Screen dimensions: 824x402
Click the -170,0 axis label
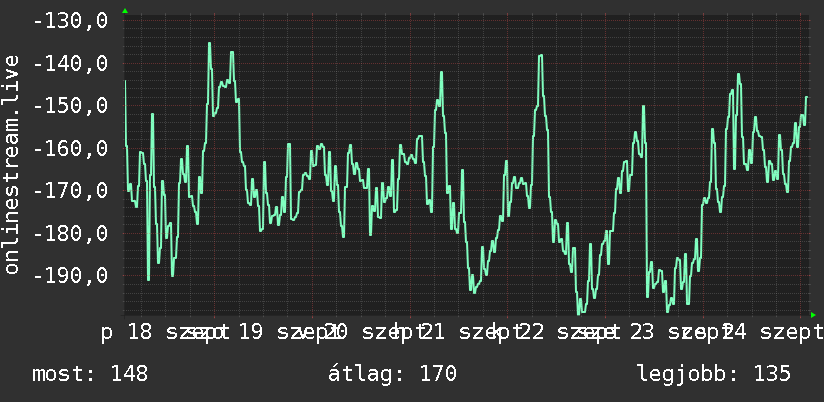[x=70, y=191]
